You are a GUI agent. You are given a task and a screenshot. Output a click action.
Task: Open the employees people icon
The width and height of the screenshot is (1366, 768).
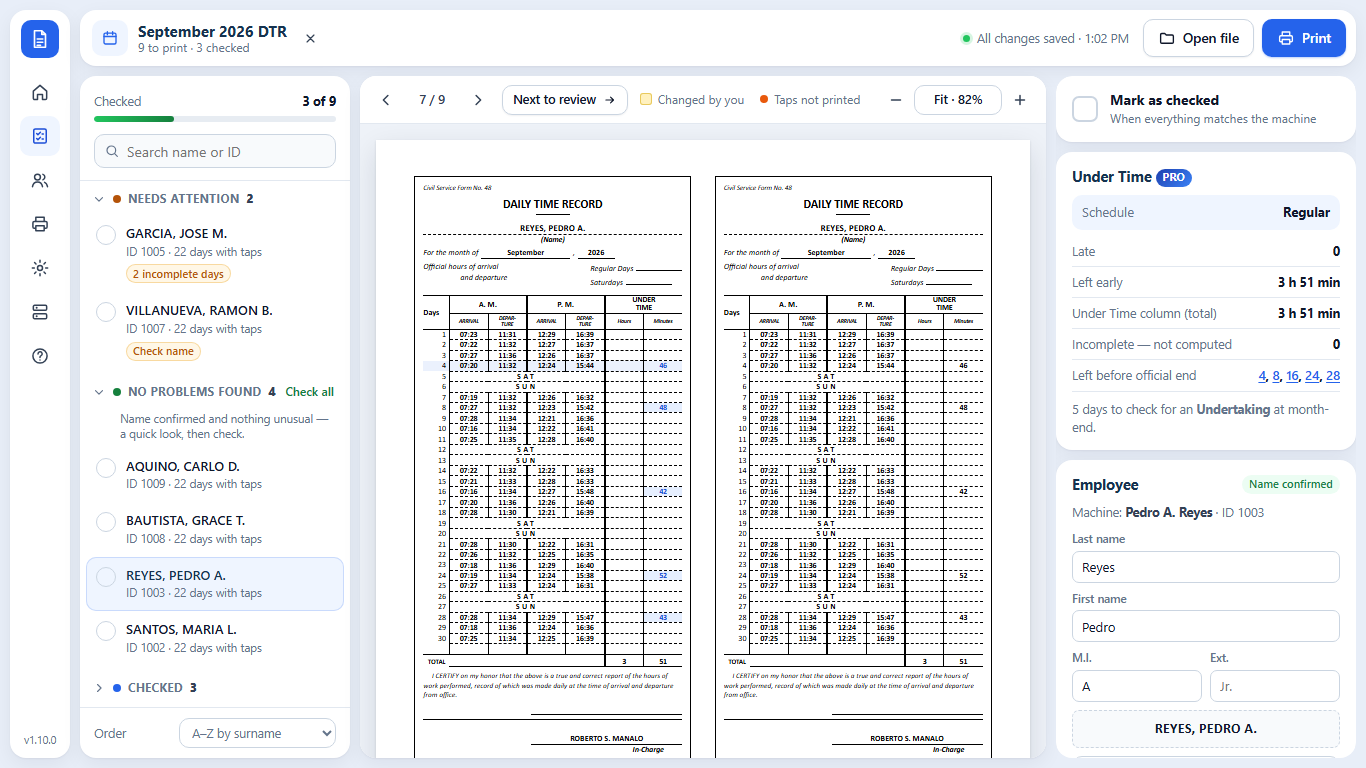click(40, 181)
